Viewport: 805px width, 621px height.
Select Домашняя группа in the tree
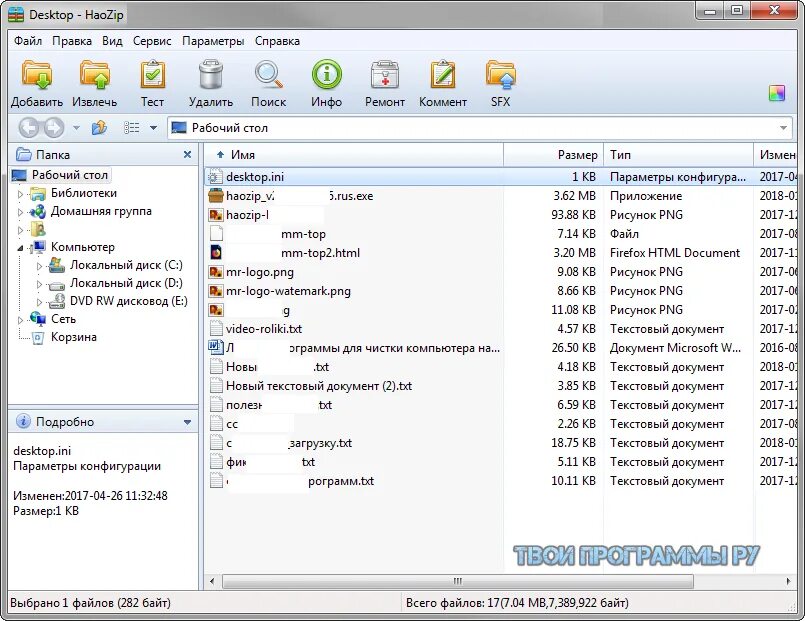tap(101, 211)
